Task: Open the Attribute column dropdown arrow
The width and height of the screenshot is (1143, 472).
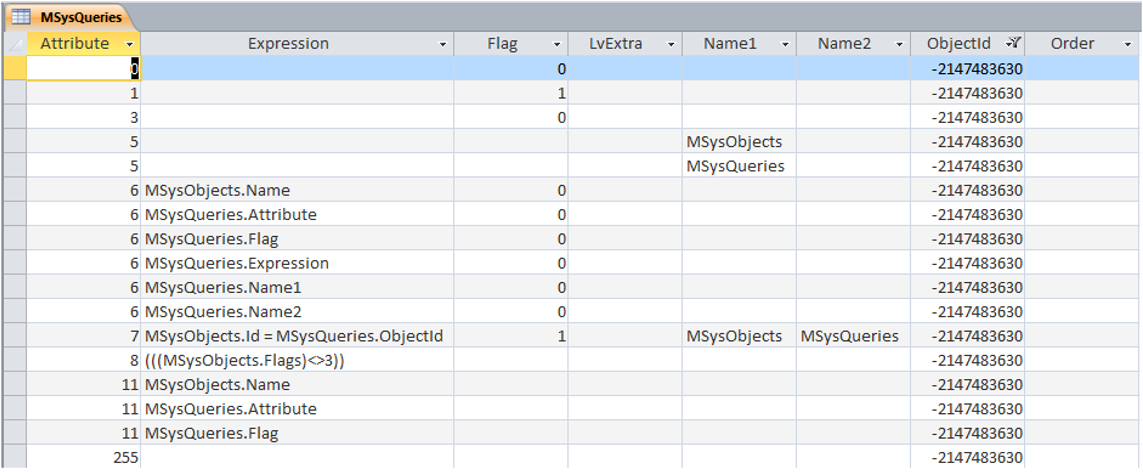Action: [129, 44]
